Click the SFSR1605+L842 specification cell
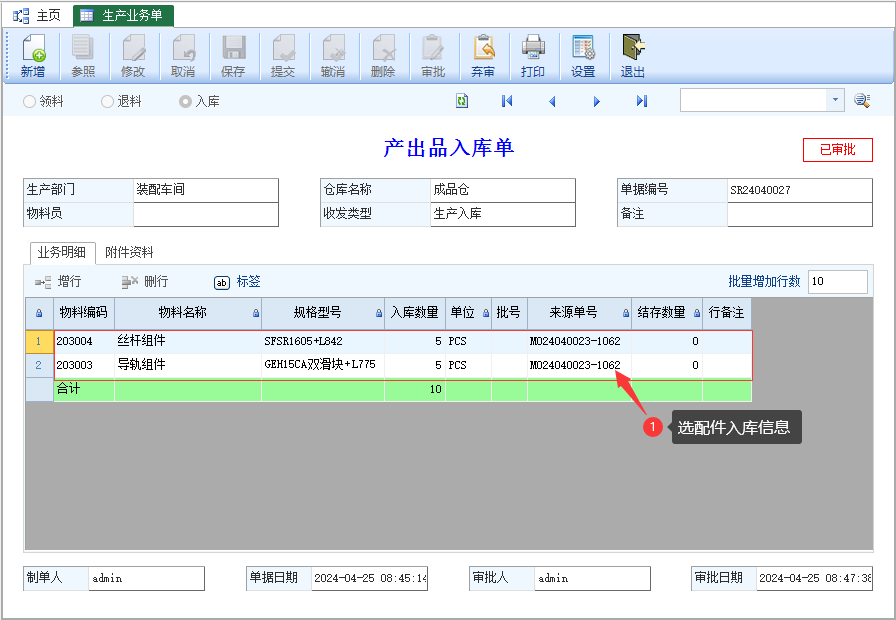Viewport: 896px width, 620px height. click(x=323, y=341)
